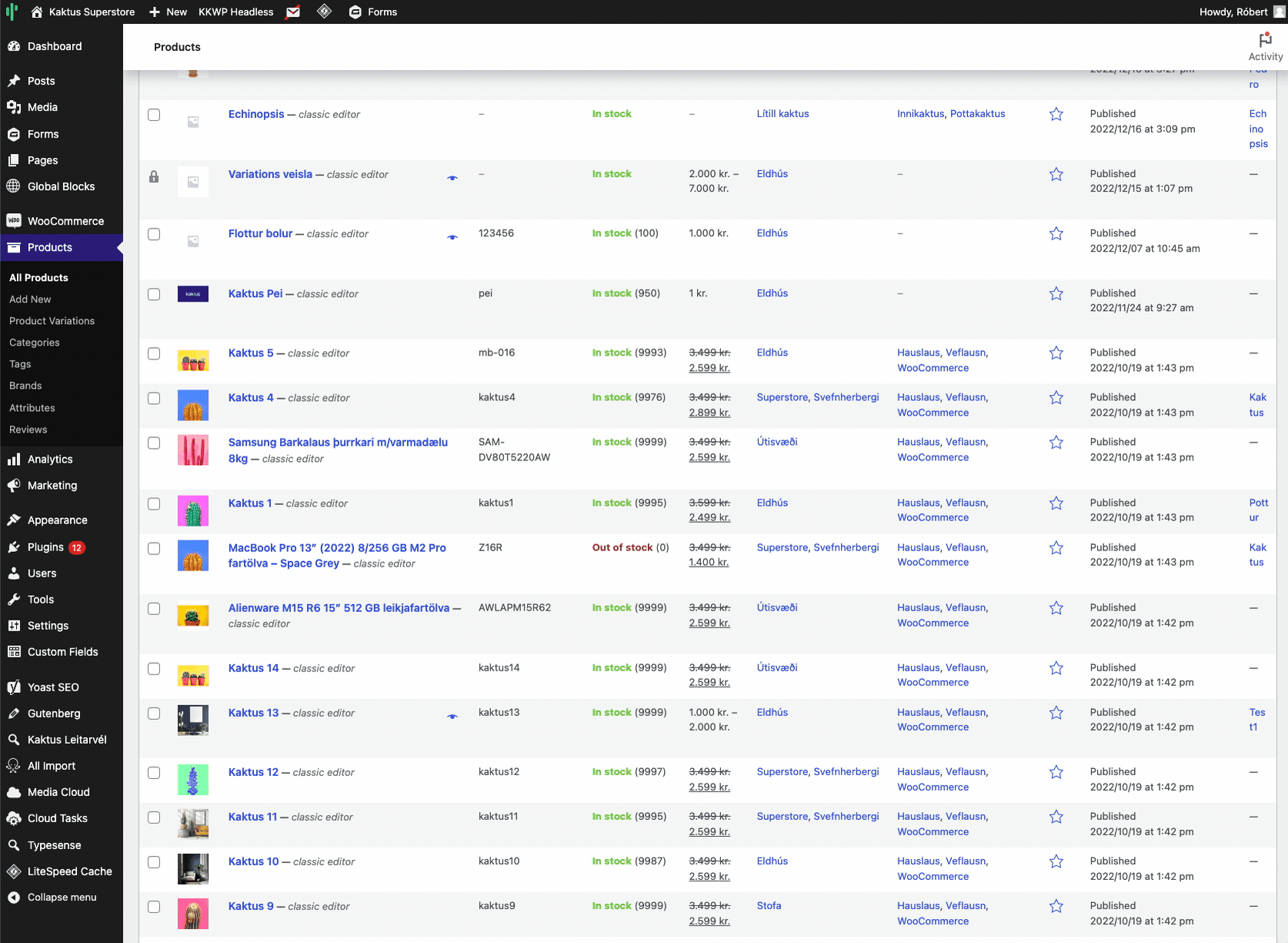The height and width of the screenshot is (943, 1288).
Task: Click the mail icon in admin bar
Action: [x=293, y=12]
